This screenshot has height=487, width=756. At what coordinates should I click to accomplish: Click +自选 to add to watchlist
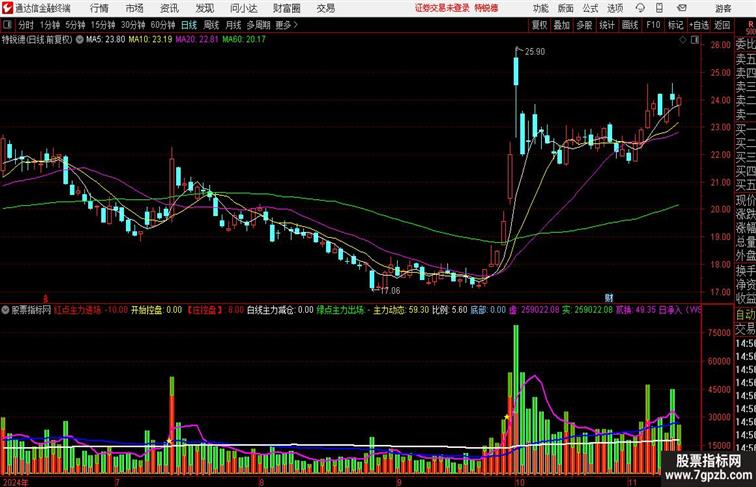pyautogui.click(x=699, y=25)
